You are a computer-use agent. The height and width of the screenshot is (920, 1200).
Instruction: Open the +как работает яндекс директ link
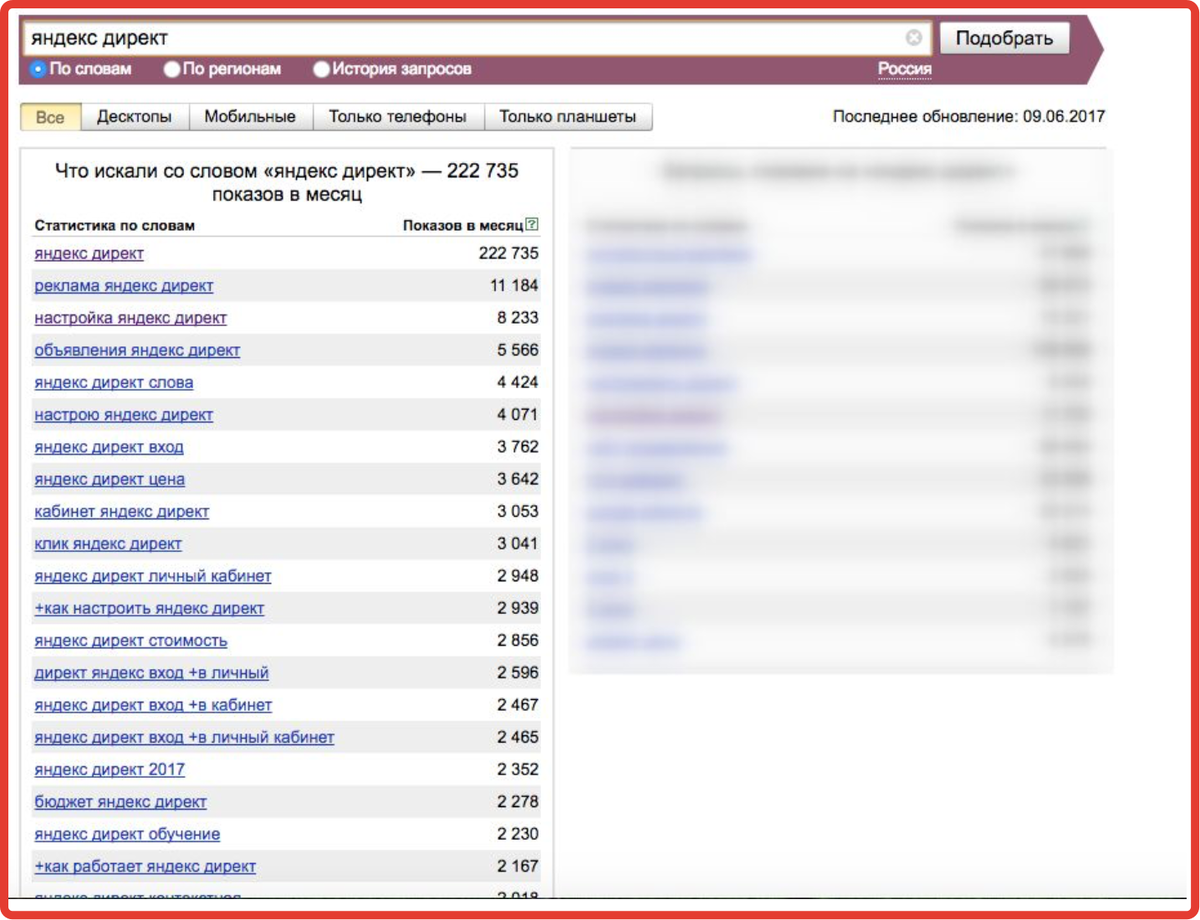145,866
